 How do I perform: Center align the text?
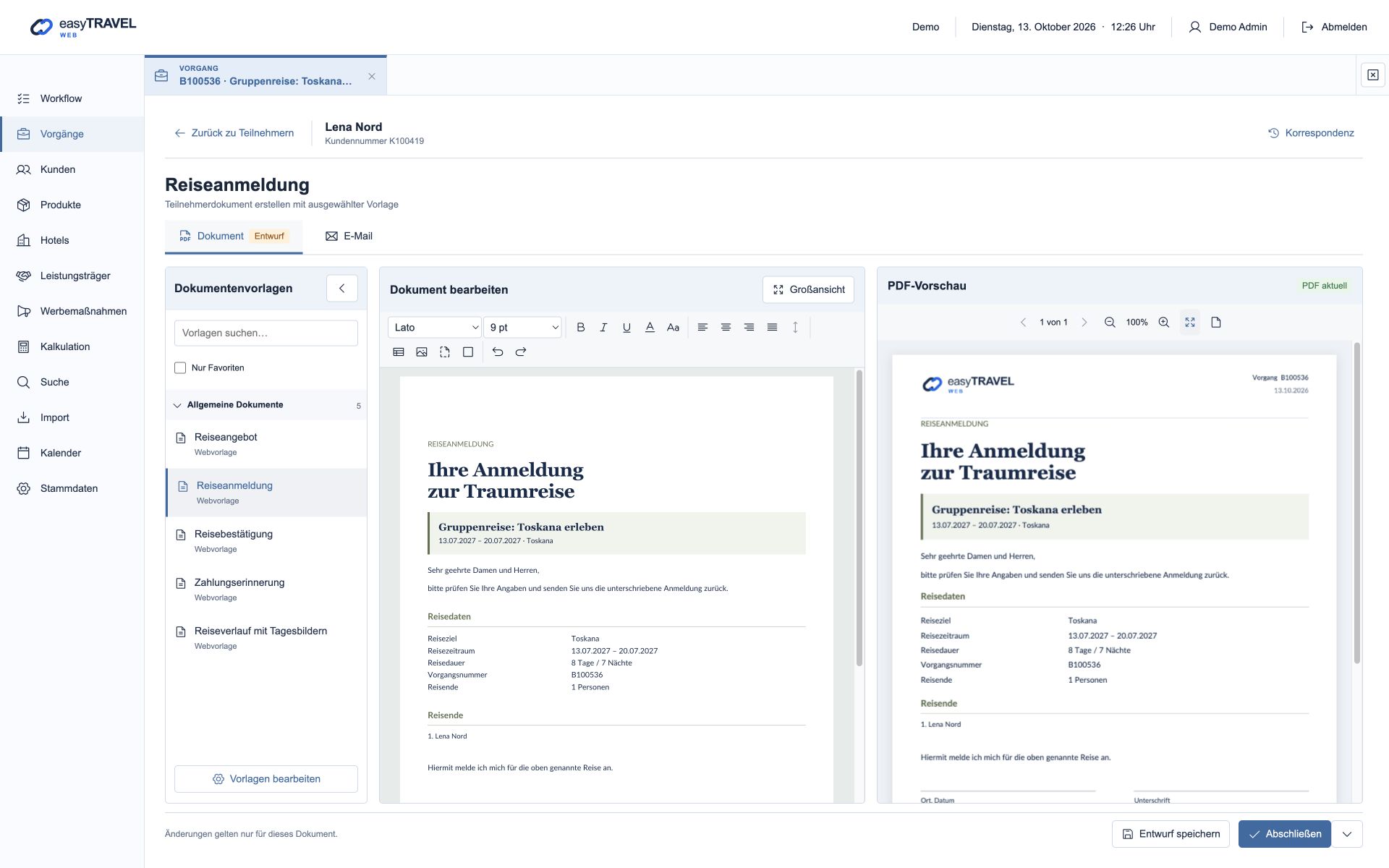coord(726,328)
